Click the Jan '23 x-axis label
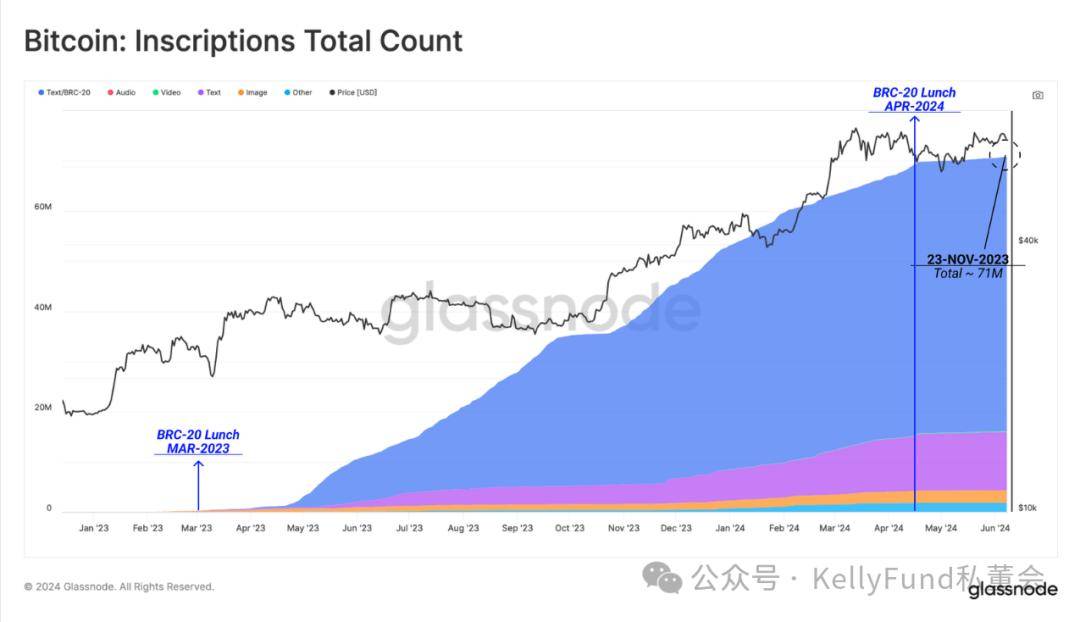The width and height of the screenshot is (1080, 622). pos(94,528)
